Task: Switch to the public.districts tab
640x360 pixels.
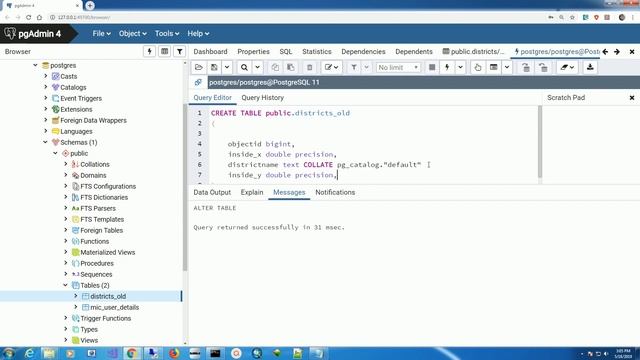Action: (x=473, y=51)
